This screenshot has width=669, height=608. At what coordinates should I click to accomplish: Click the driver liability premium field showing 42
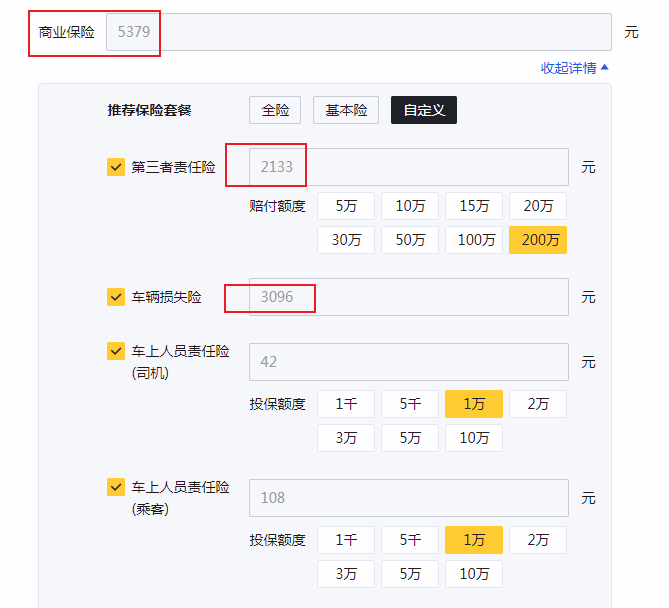pos(408,362)
